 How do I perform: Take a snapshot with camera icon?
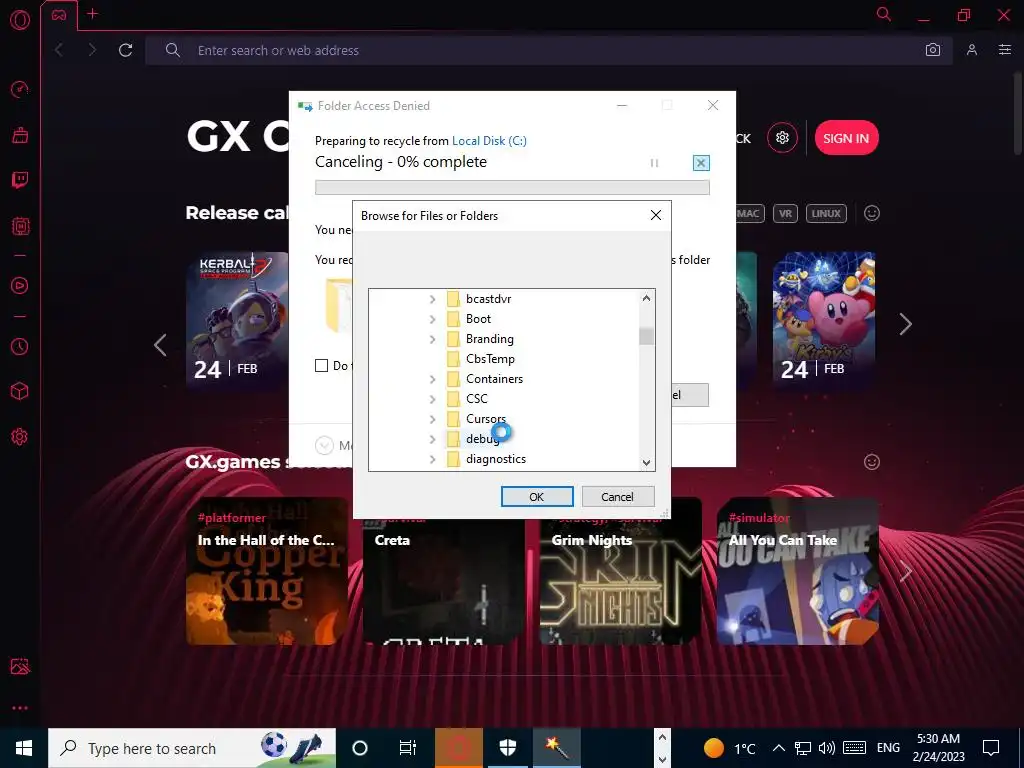933,50
